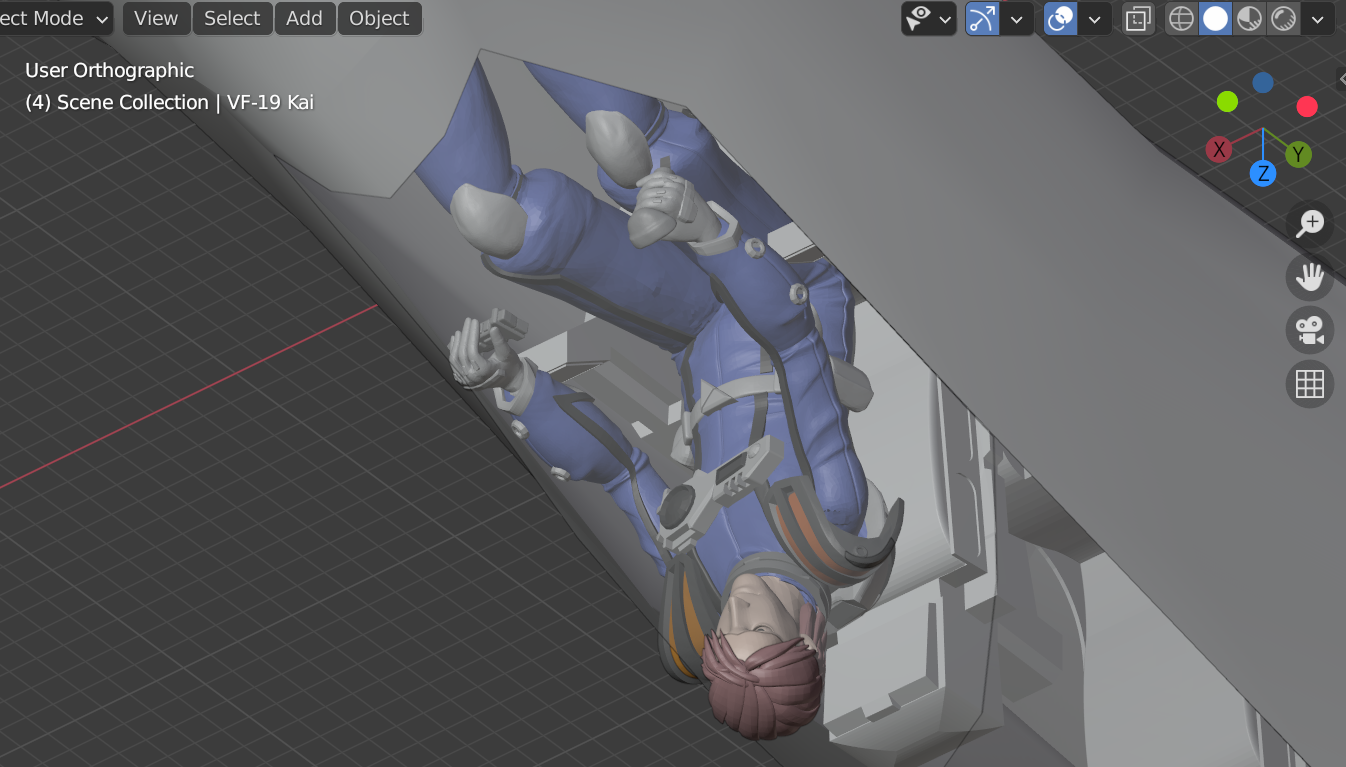
Task: Click the X axis on navigation gizmo
Action: pos(1218,150)
